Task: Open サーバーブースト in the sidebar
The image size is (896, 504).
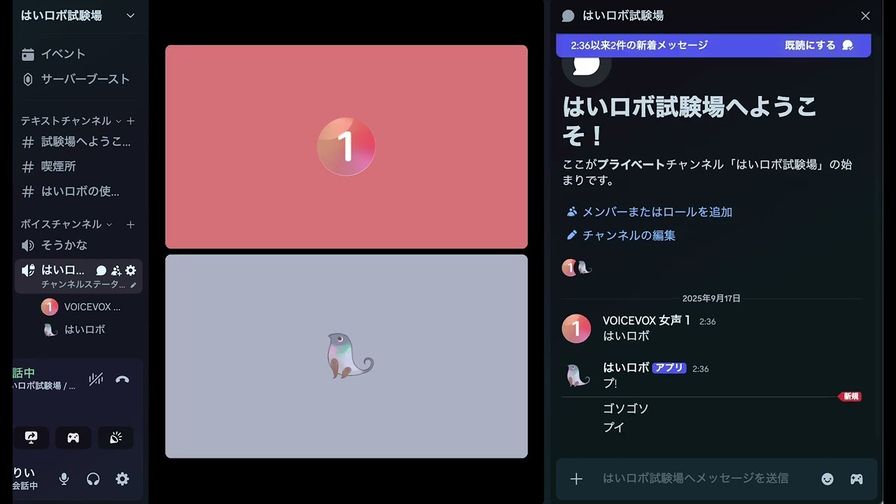Action: pyautogui.click(x=85, y=79)
